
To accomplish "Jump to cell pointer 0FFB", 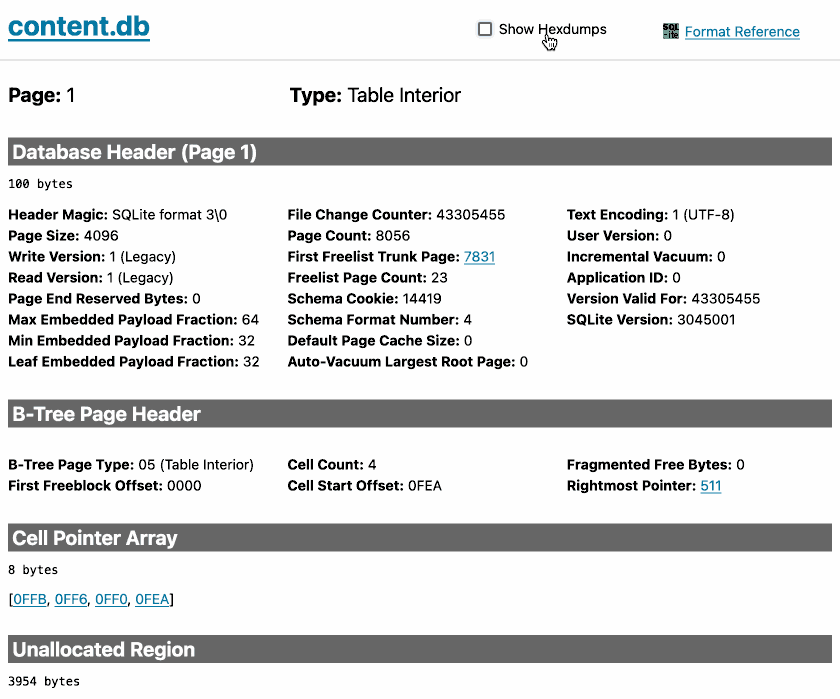I will coord(29,599).
